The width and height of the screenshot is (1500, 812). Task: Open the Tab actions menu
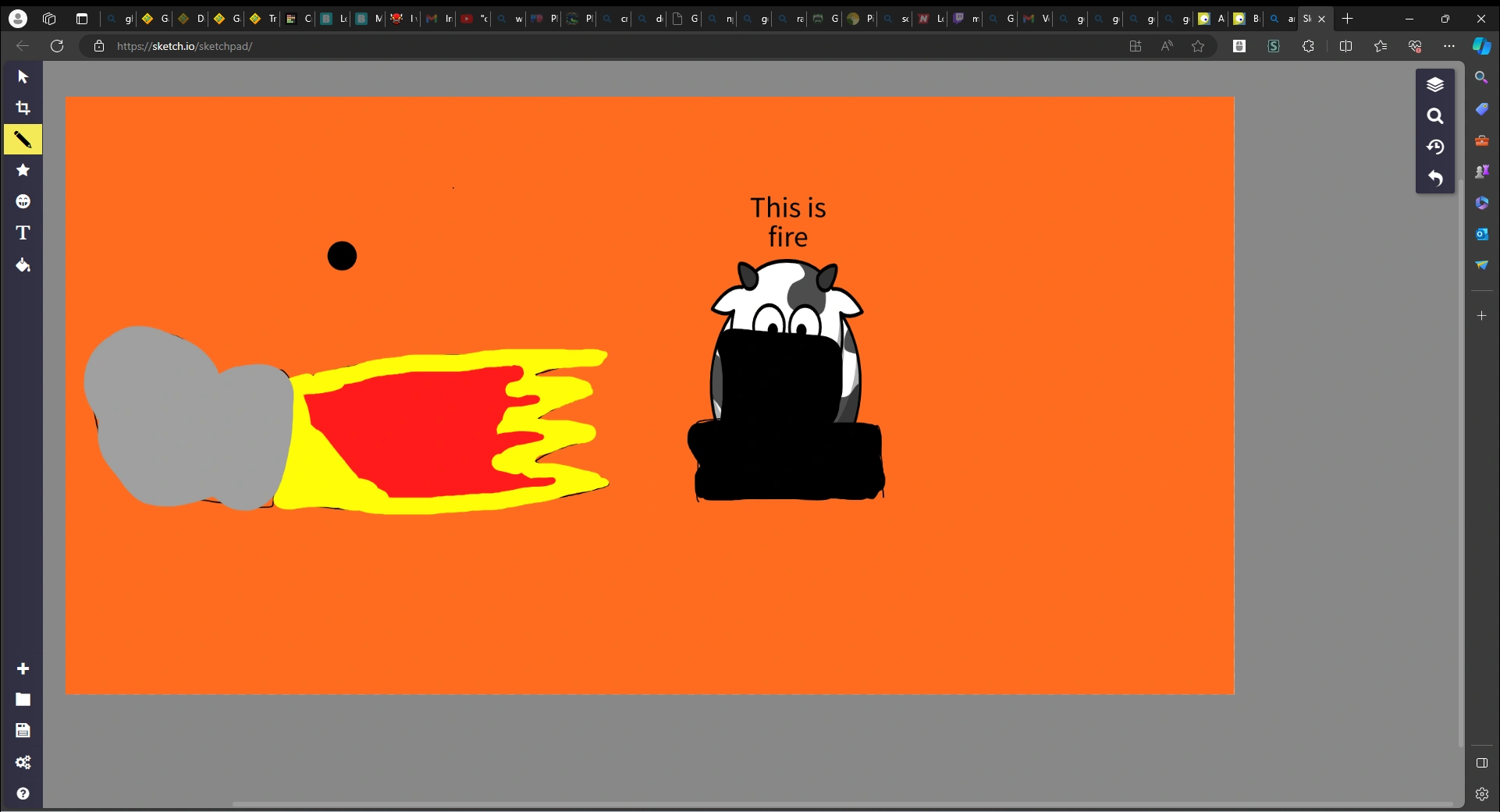tap(82, 19)
